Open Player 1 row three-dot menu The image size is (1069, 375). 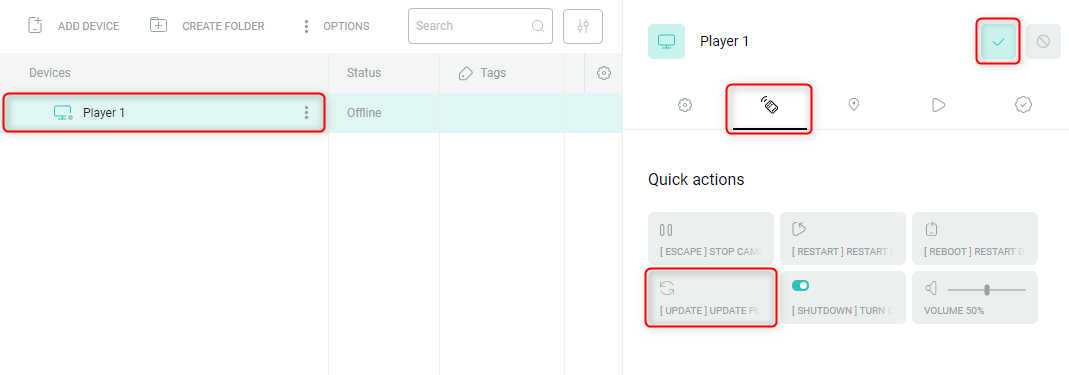(307, 112)
